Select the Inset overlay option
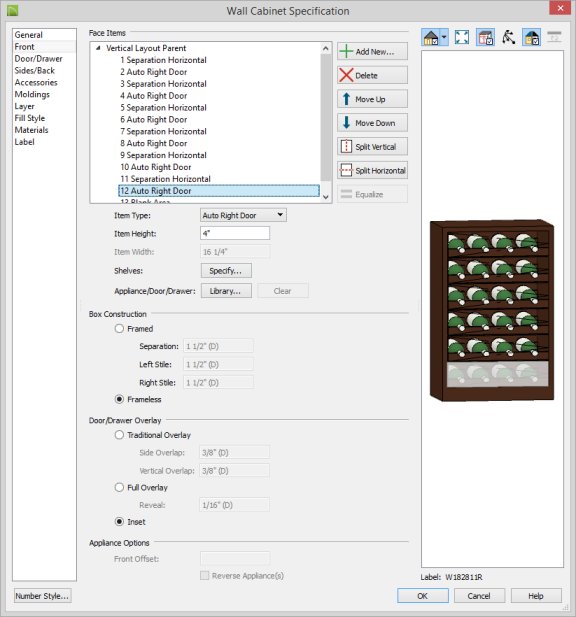Viewport: 576px width, 617px height. coord(119,522)
